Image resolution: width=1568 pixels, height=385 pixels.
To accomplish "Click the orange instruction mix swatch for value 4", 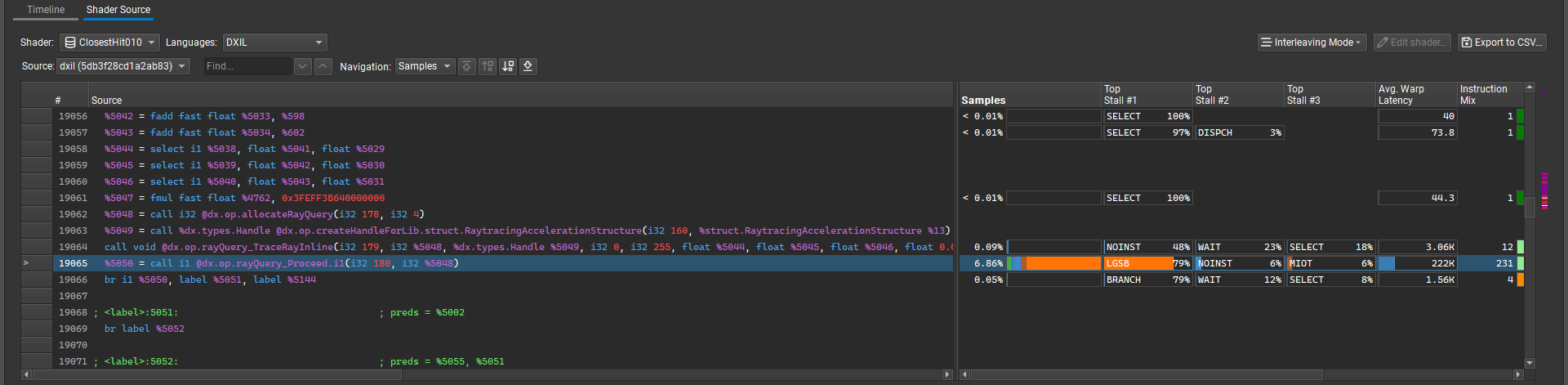I will pyautogui.click(x=1520, y=280).
